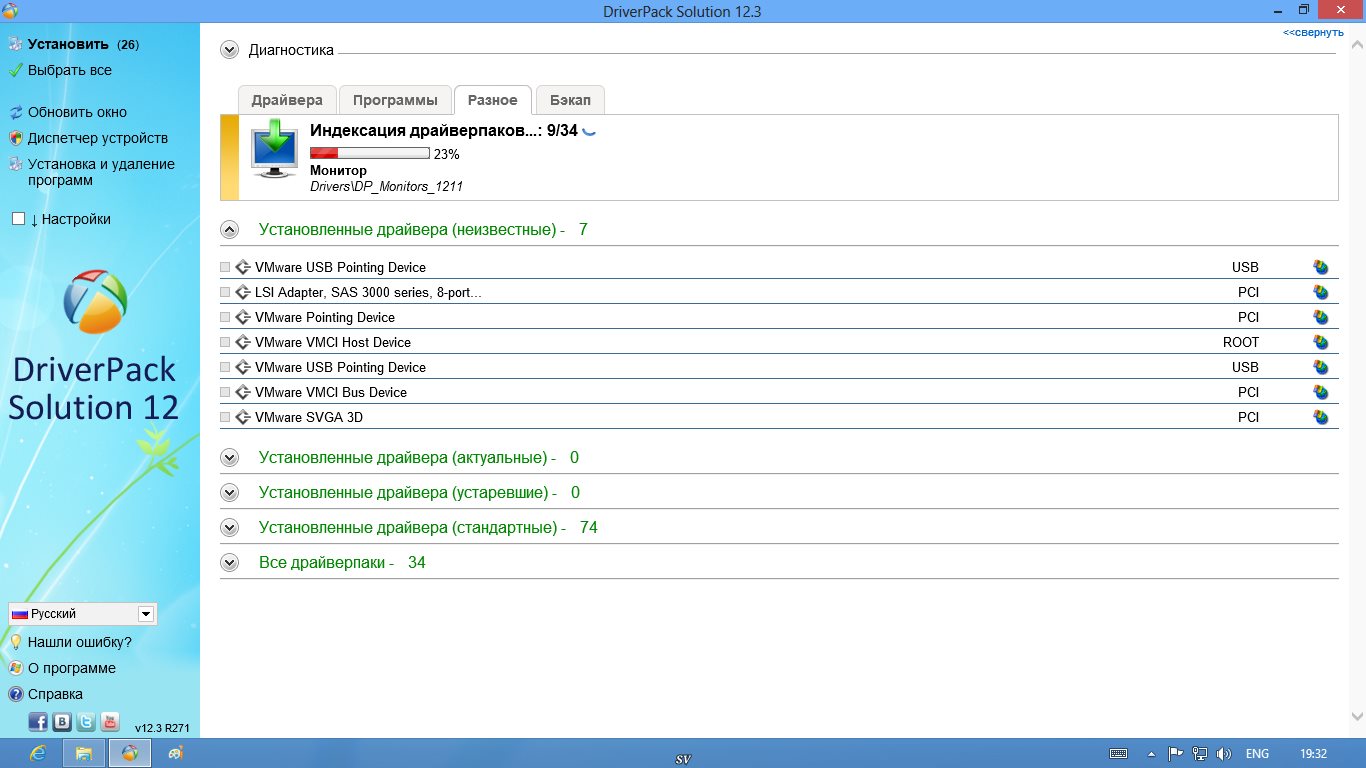This screenshot has width=1366, height=768.
Task: Click the Facebook icon in the sidebar
Action: point(38,721)
